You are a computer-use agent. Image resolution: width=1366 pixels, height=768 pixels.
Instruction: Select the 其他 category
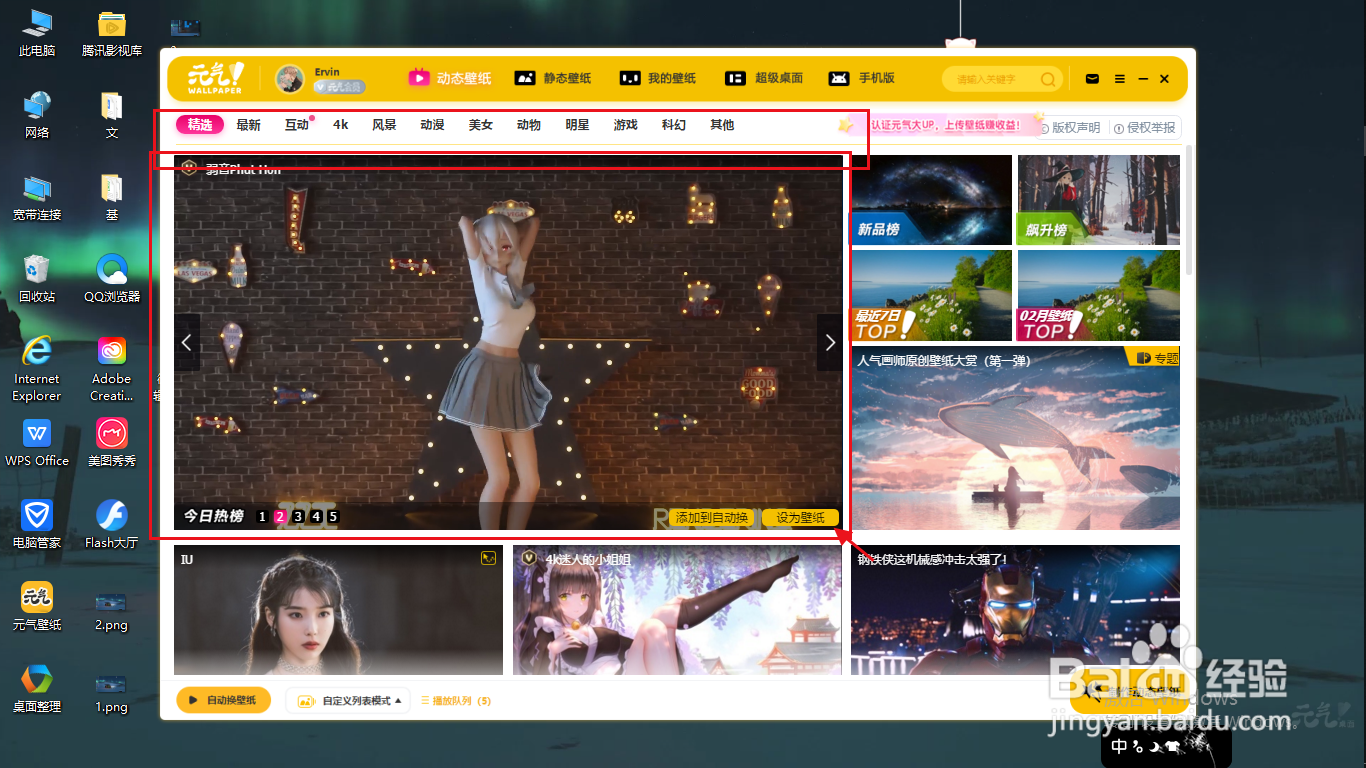722,125
